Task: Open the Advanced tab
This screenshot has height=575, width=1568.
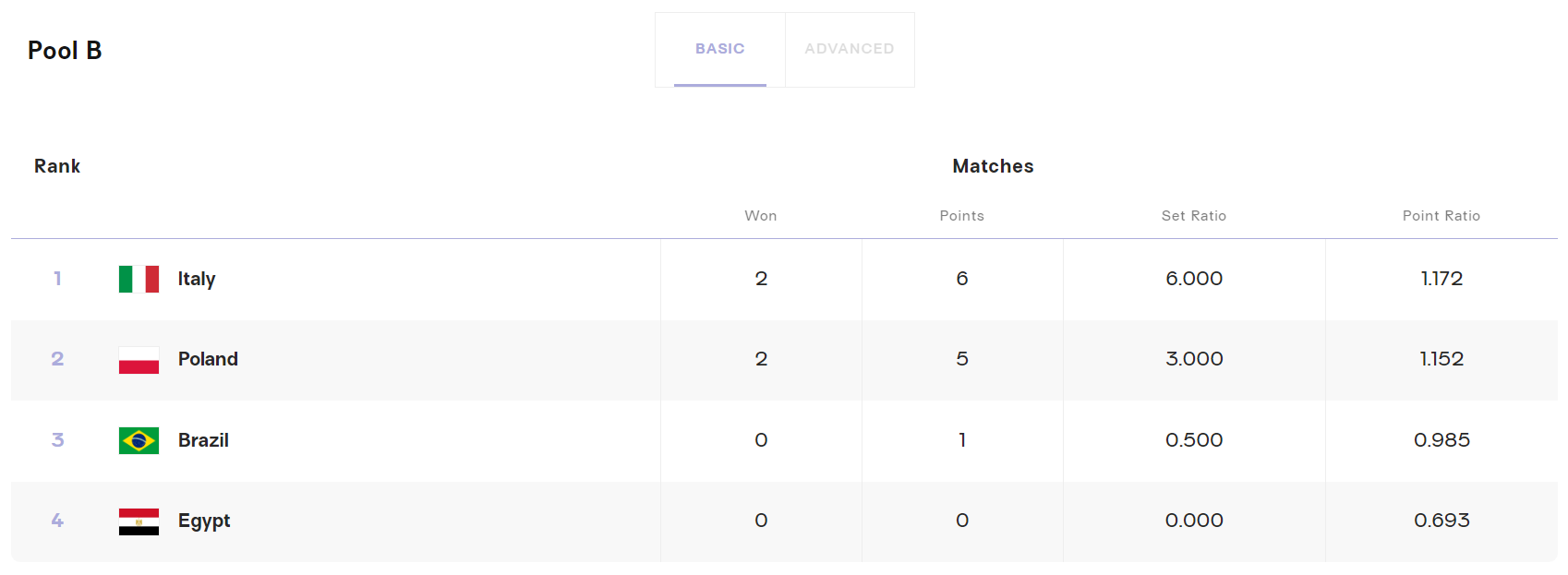Action: point(850,49)
